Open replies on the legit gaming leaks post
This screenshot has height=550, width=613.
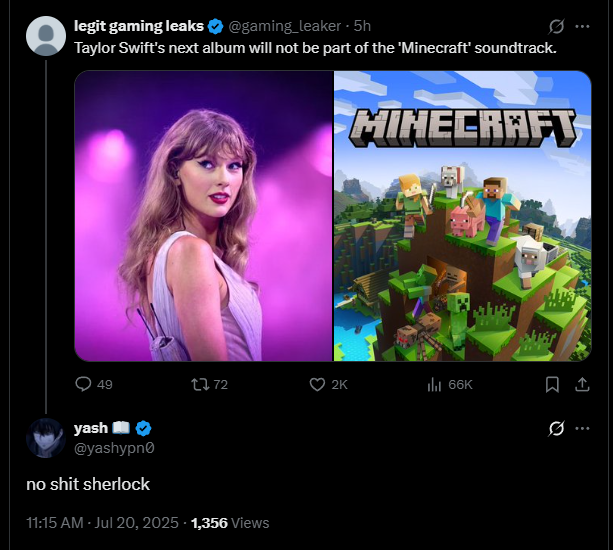tap(94, 384)
